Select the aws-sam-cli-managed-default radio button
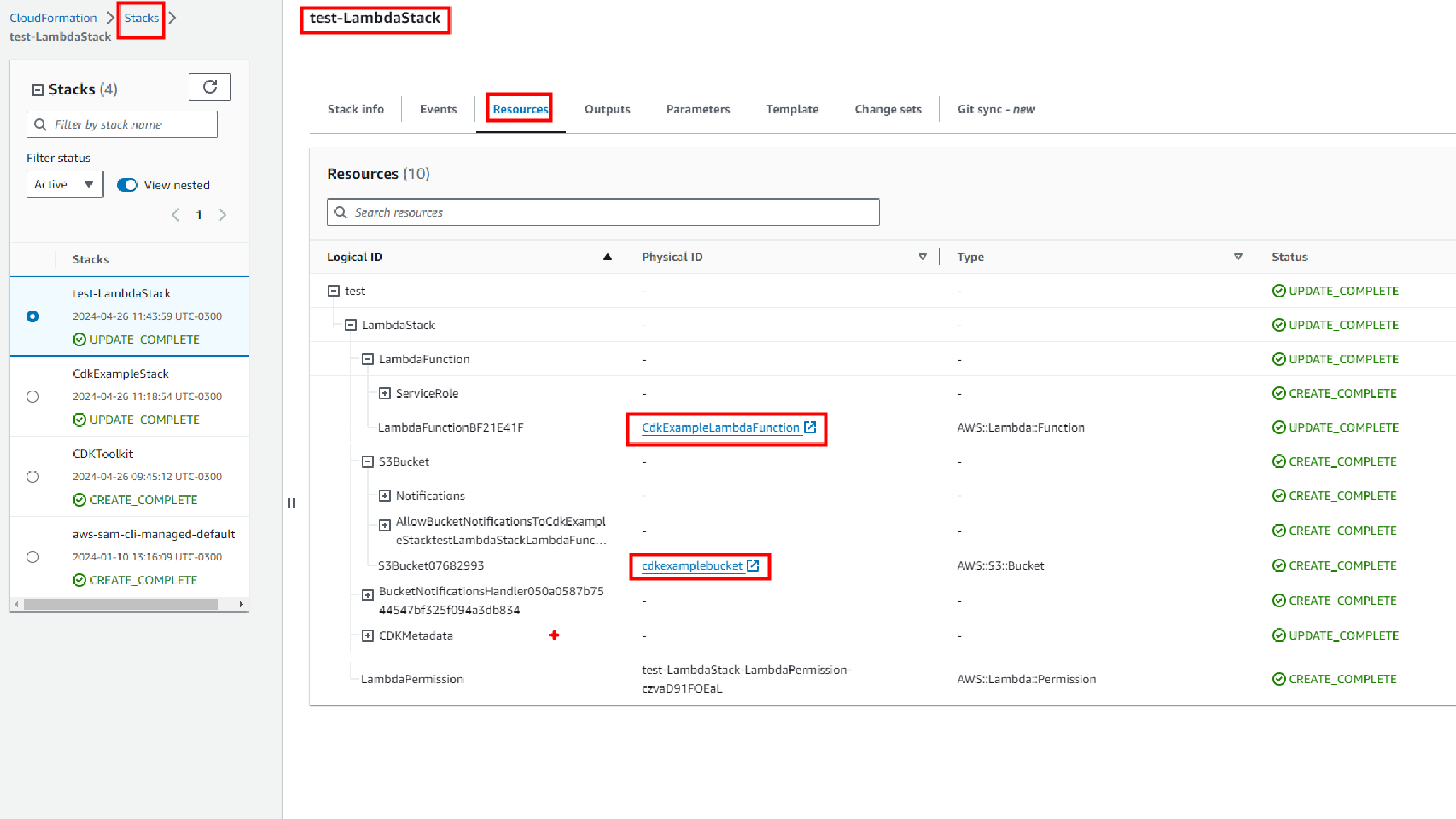Viewport: 1456px width, 819px height. [x=32, y=557]
